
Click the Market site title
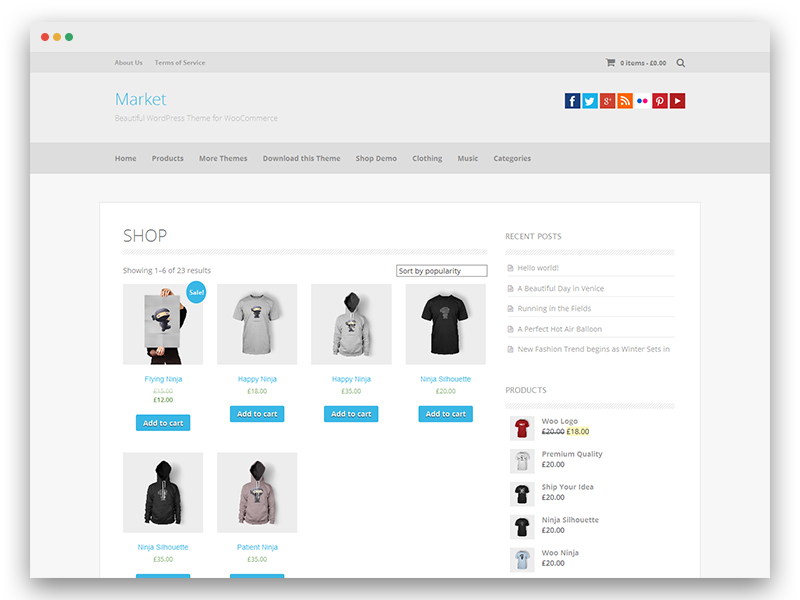coord(140,99)
